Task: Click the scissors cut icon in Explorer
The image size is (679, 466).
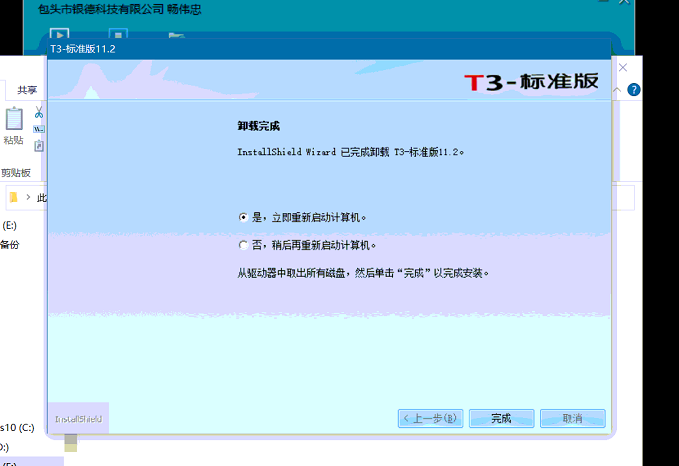Action: click(x=39, y=113)
